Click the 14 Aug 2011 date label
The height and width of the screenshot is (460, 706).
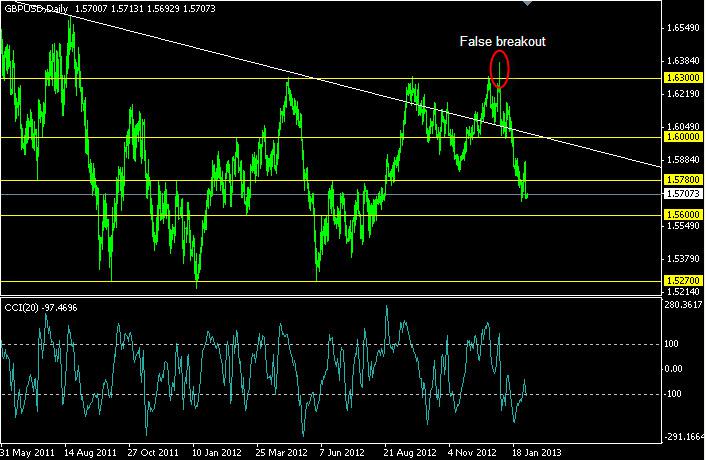tap(90, 452)
